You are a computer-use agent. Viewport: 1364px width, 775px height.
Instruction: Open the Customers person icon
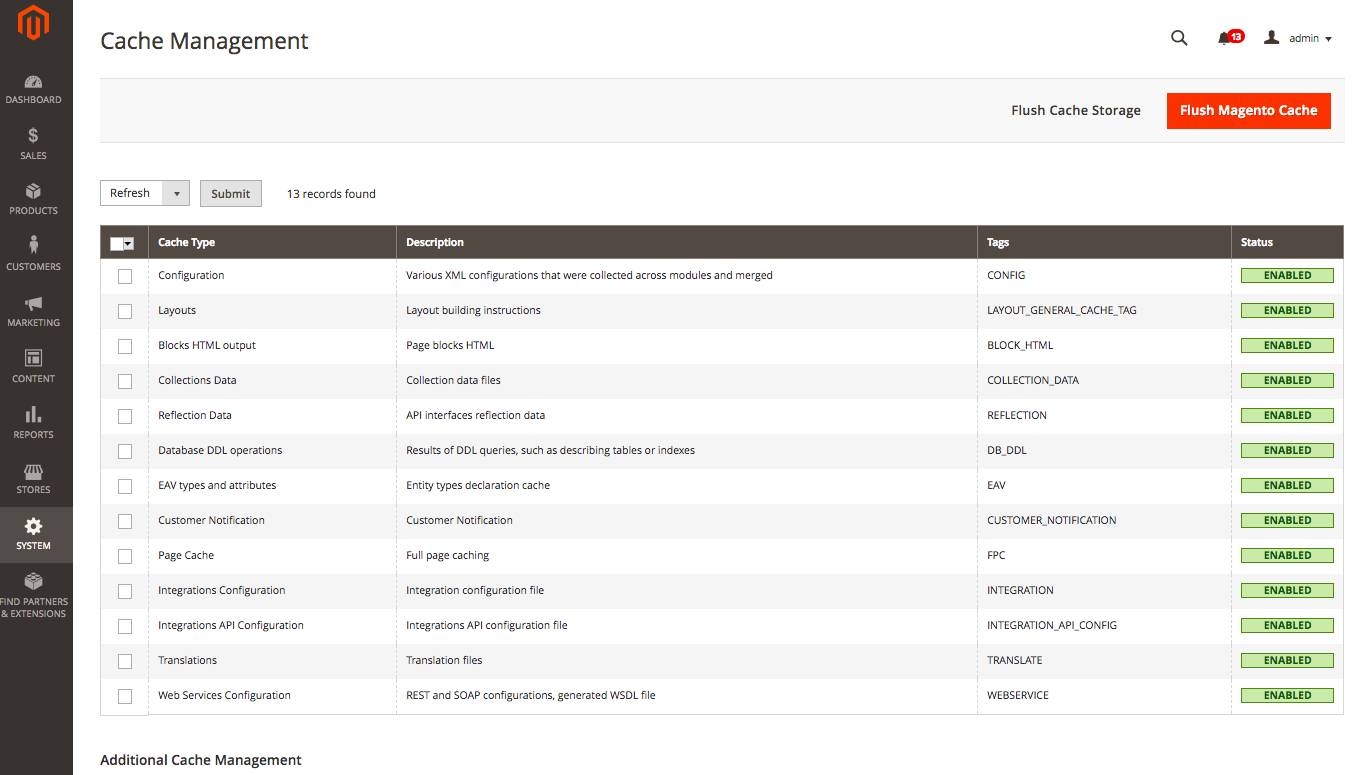(33, 245)
